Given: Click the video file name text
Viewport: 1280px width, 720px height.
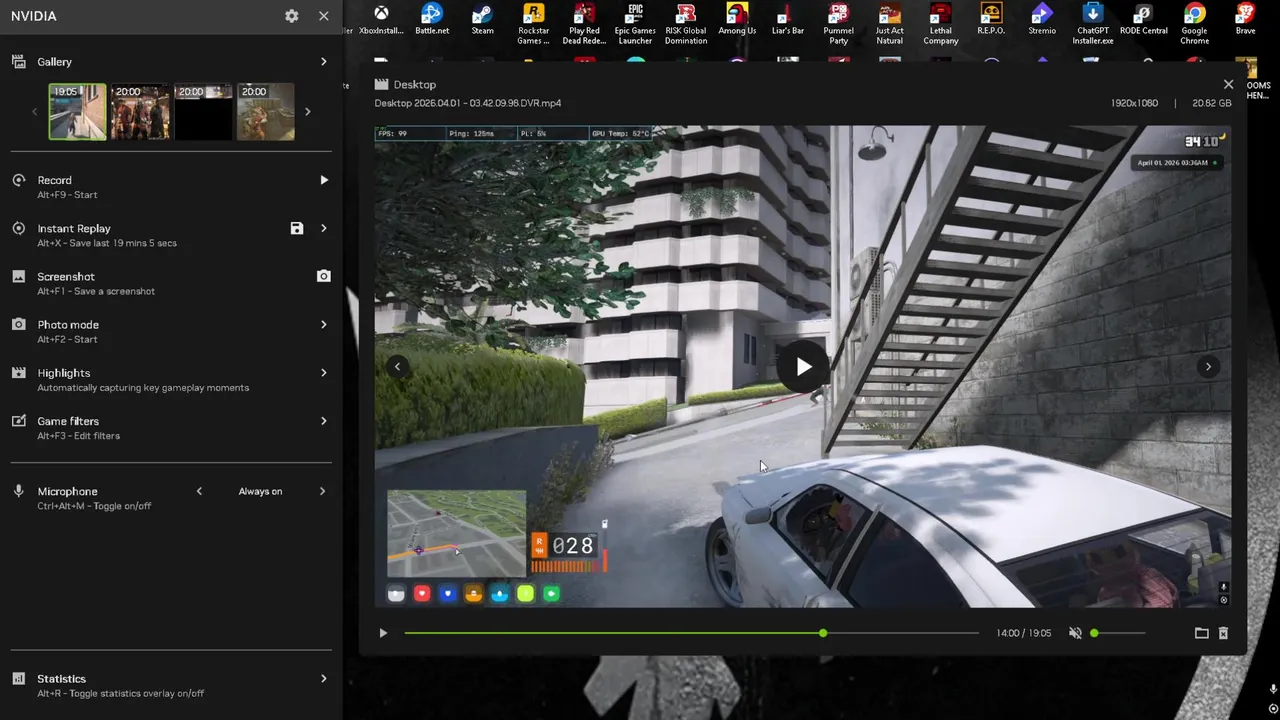Looking at the screenshot, I should [x=467, y=103].
